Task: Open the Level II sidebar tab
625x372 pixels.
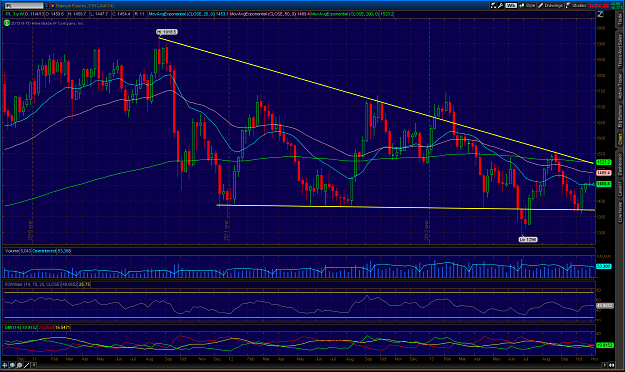Action: (x=620, y=189)
